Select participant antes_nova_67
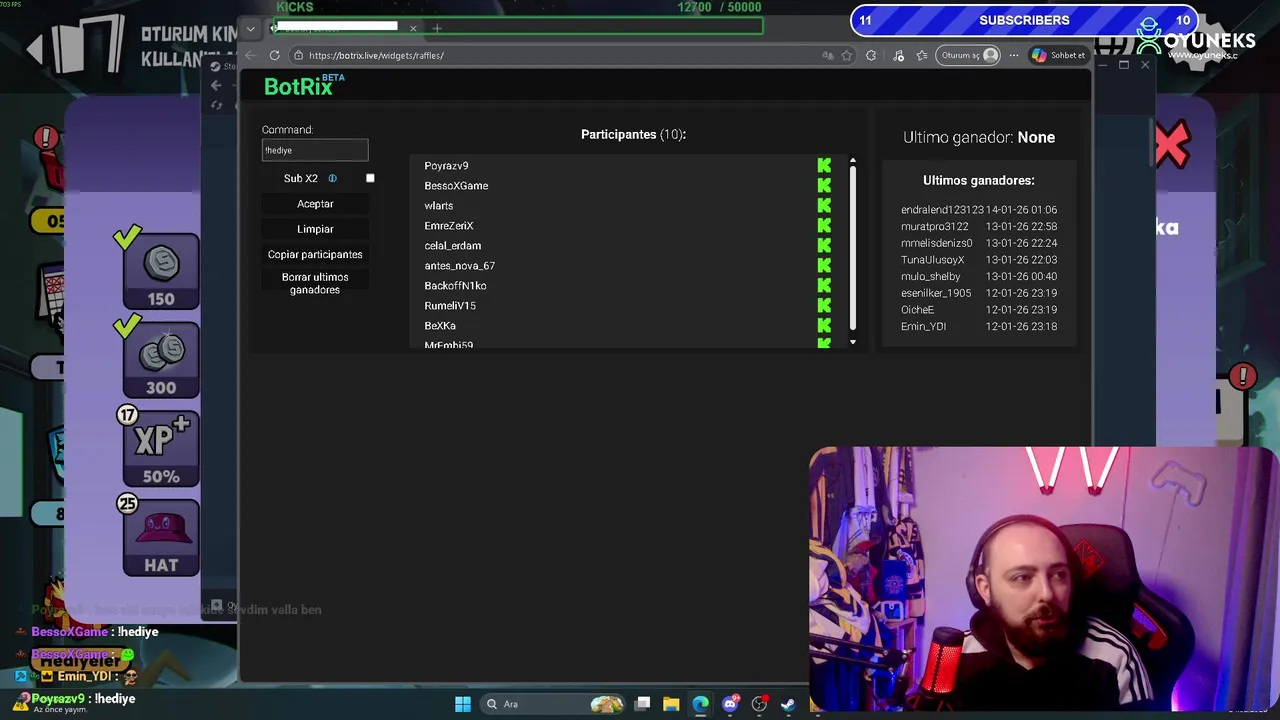 coord(460,266)
